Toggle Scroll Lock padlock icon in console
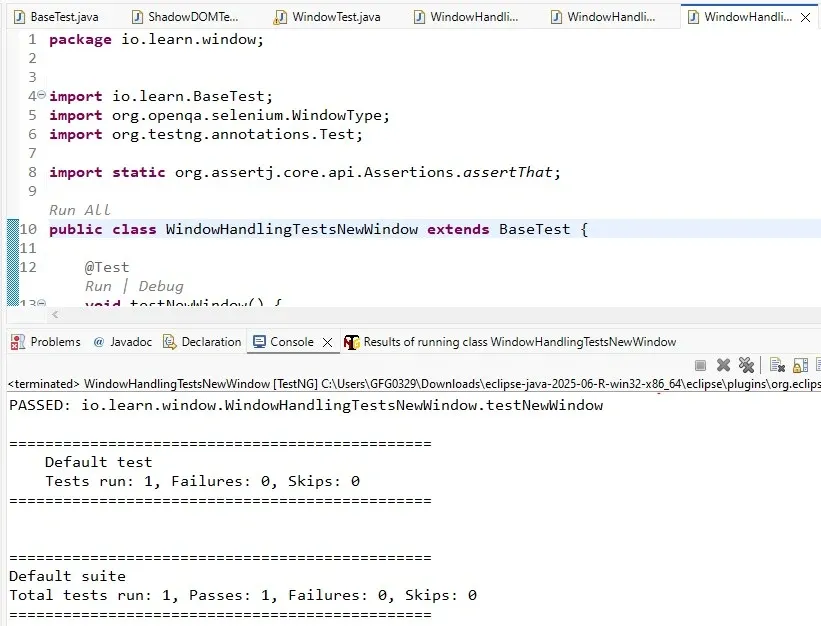Image resolution: width=821 pixels, height=626 pixels. pos(800,365)
